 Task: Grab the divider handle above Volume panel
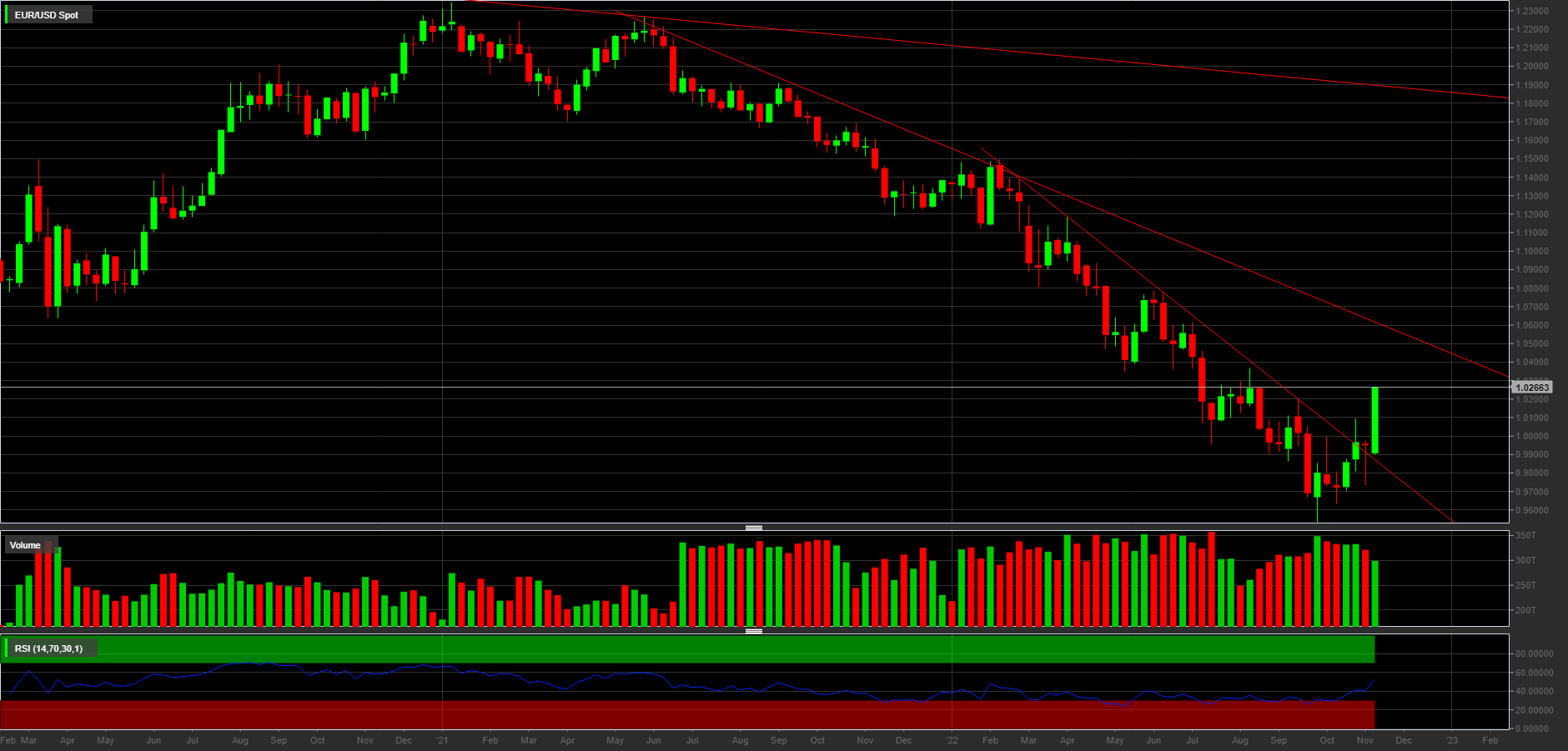[x=754, y=528]
